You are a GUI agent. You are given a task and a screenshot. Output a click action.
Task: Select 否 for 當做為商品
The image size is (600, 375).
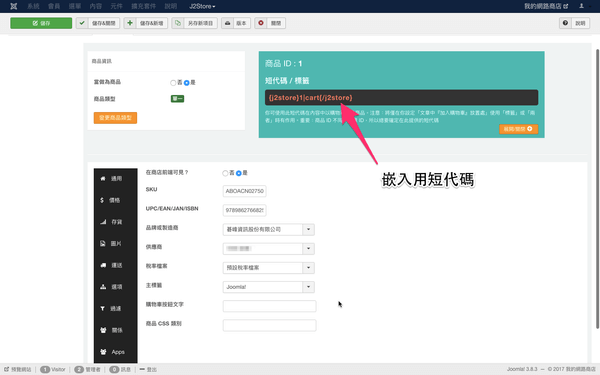pos(173,83)
